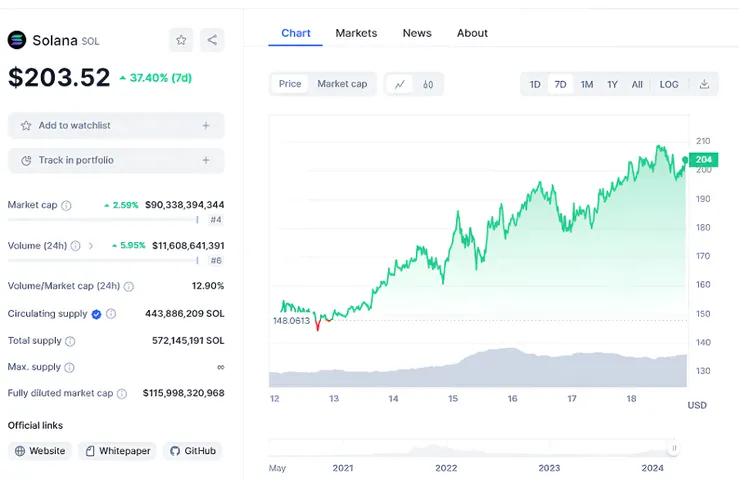This screenshot has width=740, height=481.
Task: Select the 1Y time range
Action: (x=612, y=84)
